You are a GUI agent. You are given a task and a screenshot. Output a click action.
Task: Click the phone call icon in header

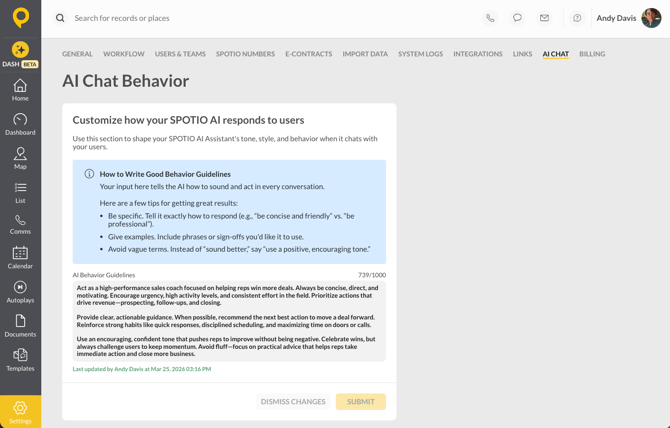[490, 18]
